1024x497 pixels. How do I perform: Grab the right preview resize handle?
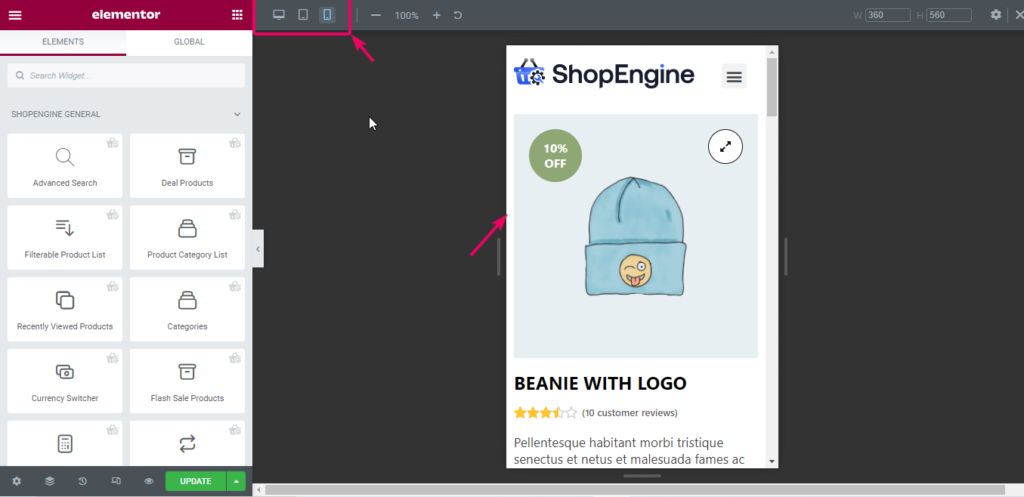pos(786,257)
